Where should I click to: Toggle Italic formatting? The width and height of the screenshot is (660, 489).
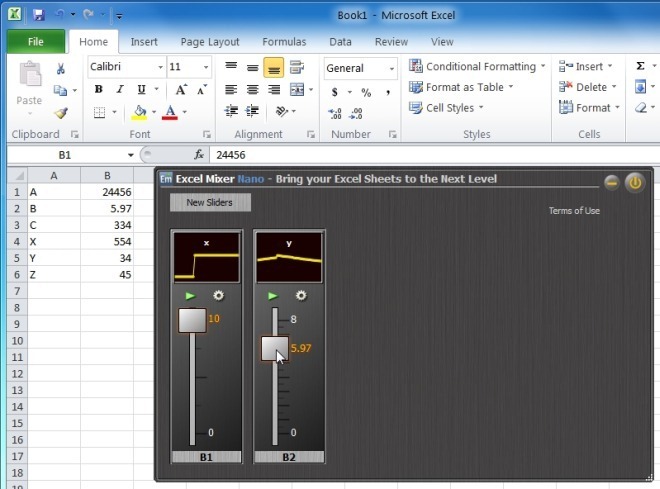pyautogui.click(x=120, y=89)
